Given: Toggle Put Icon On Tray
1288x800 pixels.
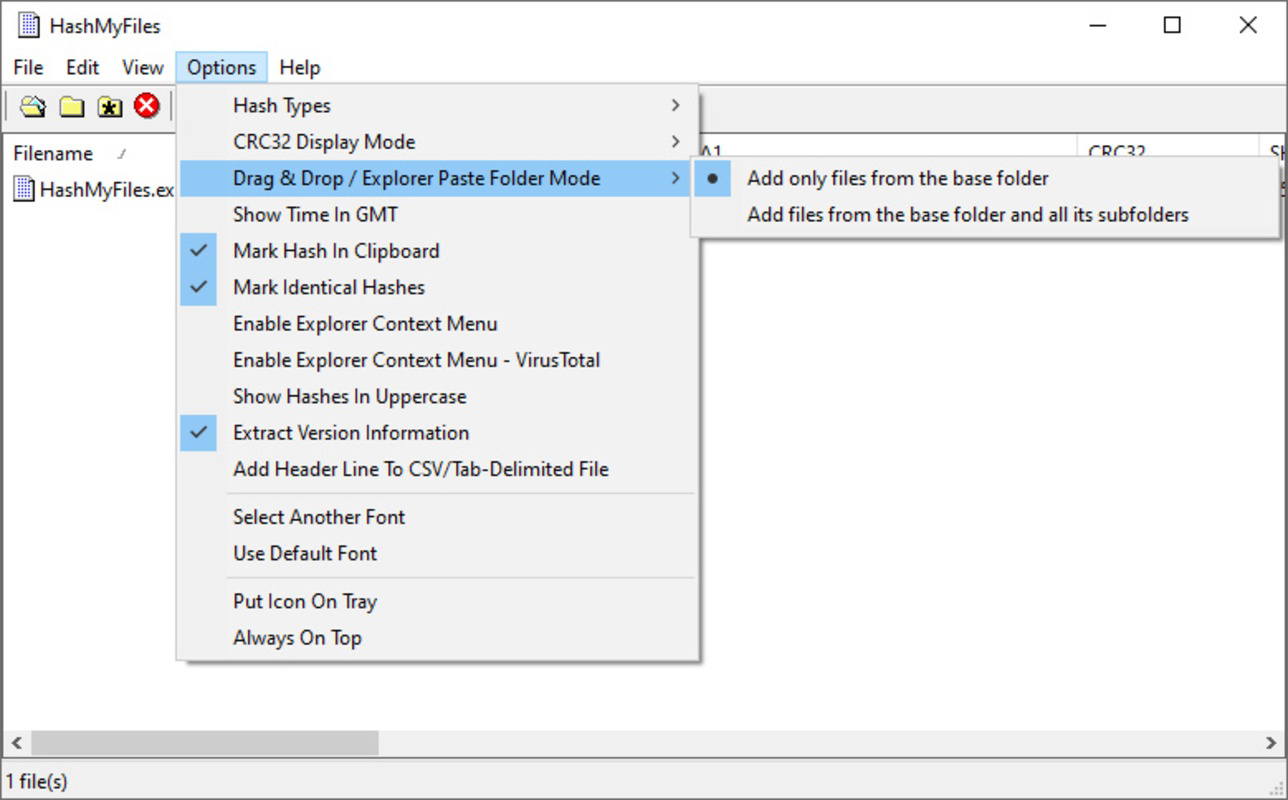Looking at the screenshot, I should click(435, 602).
